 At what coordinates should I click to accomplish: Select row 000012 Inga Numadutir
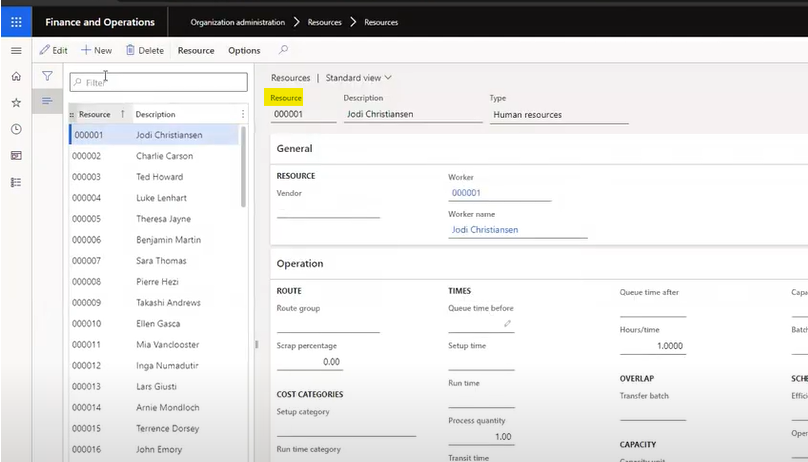pyautogui.click(x=154, y=366)
